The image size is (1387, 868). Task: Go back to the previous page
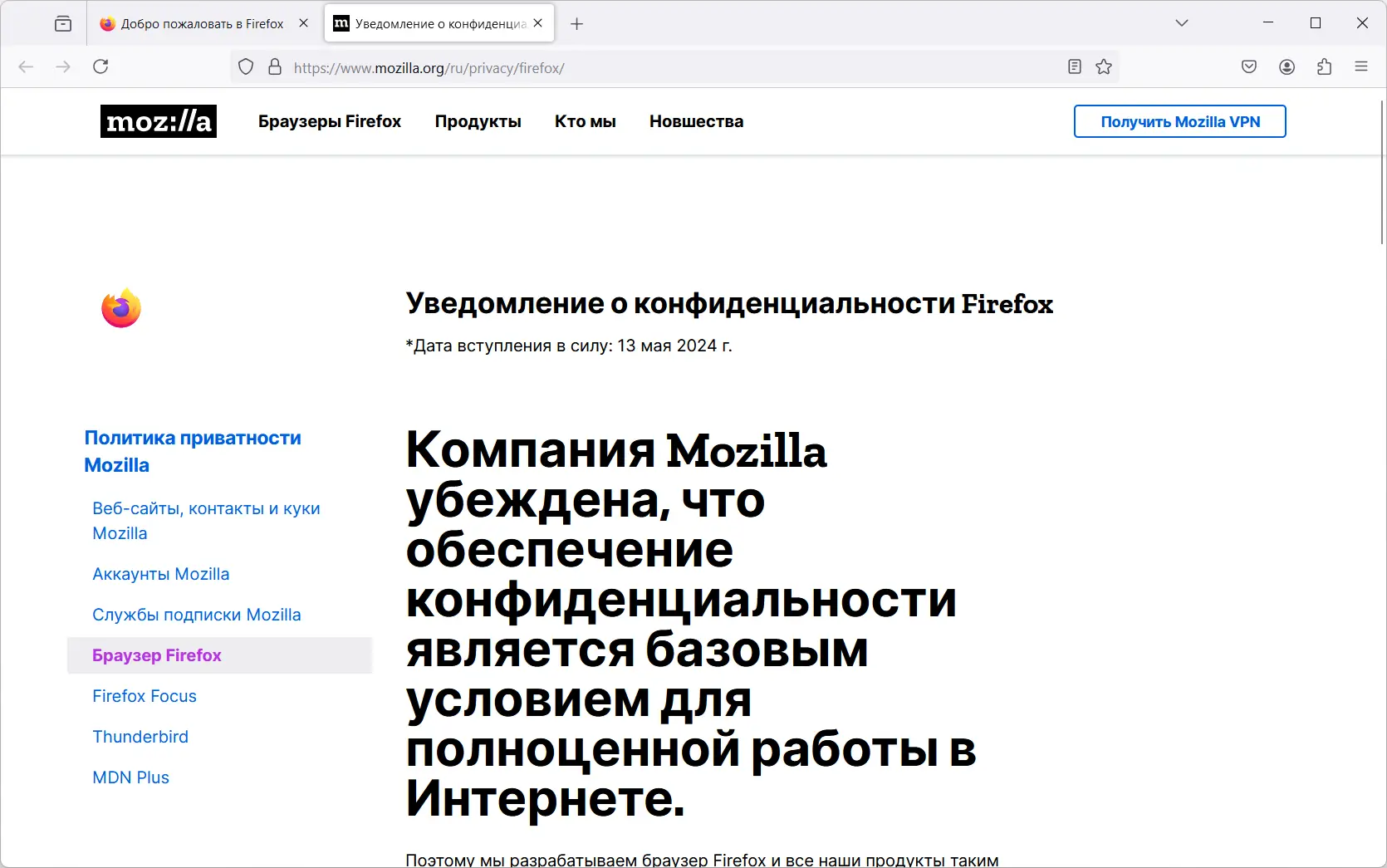click(26, 66)
